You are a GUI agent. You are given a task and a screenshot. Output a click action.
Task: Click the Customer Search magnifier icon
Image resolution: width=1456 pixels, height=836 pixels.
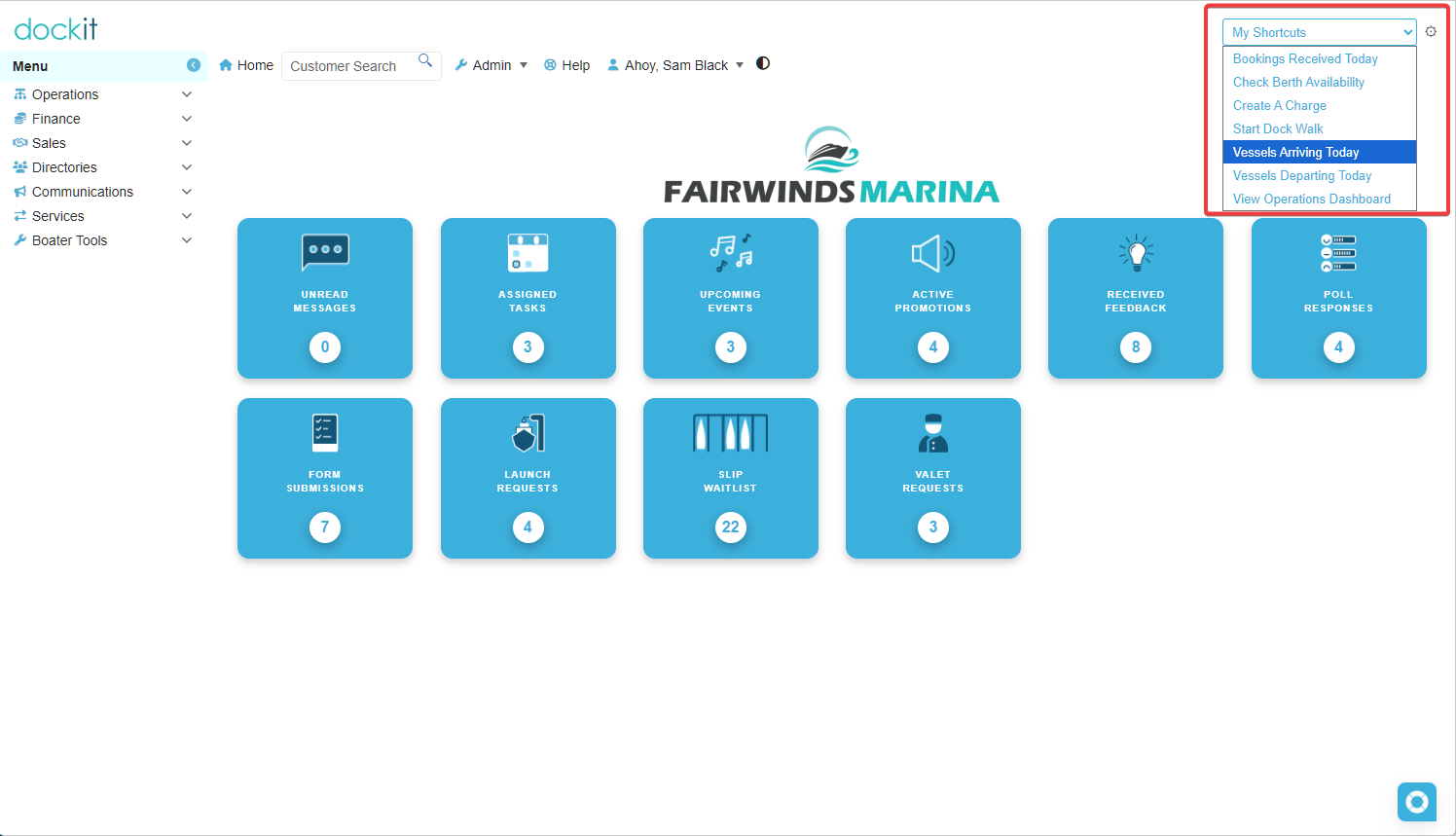click(x=425, y=60)
